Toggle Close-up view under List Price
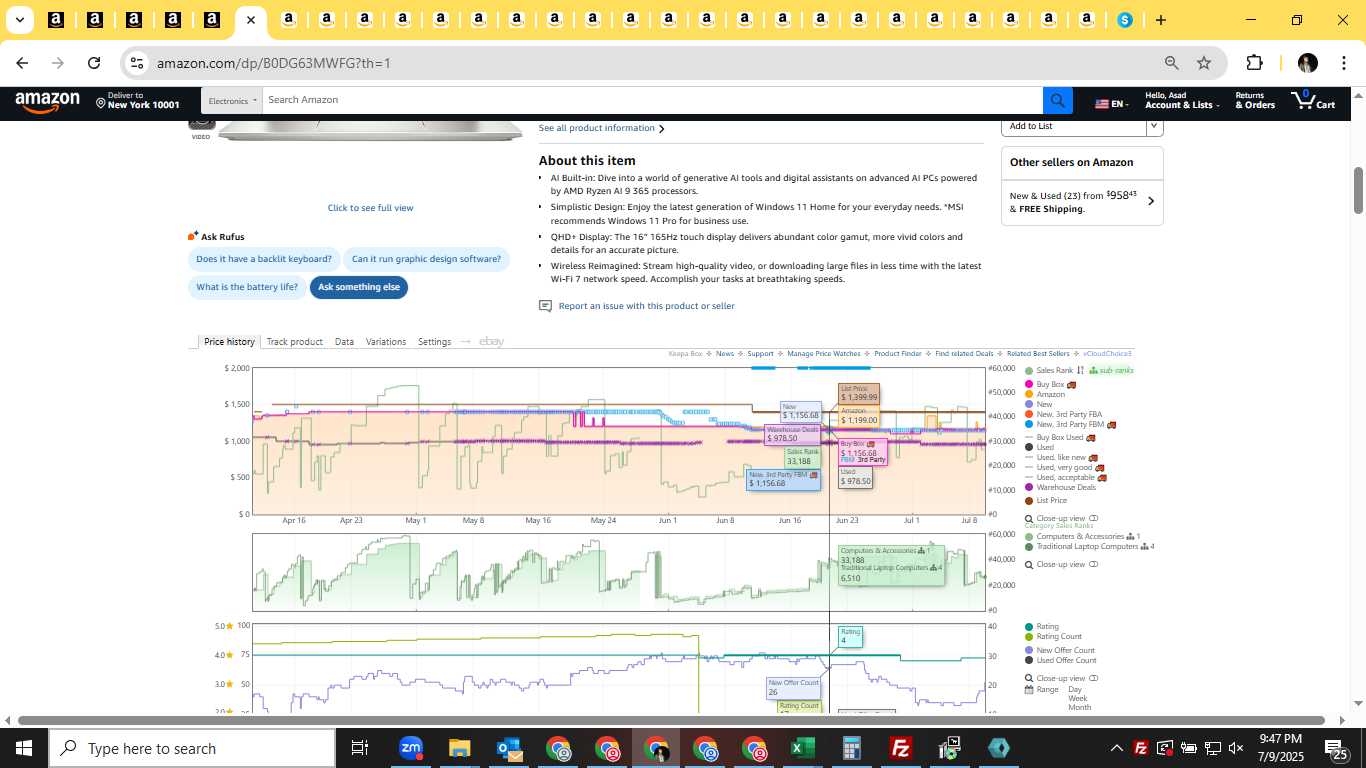Screen dimensions: 1366x768 click(1061, 518)
